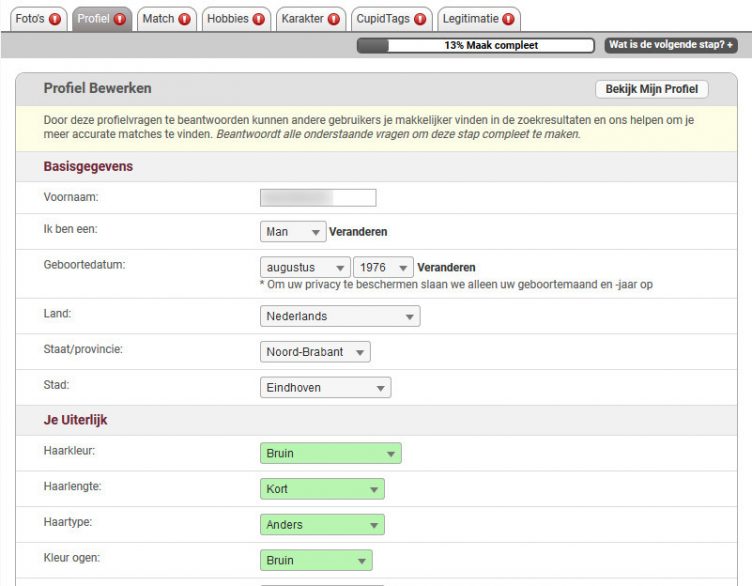Open the Match tab
Screen dimensions: 752x586
click(158, 19)
